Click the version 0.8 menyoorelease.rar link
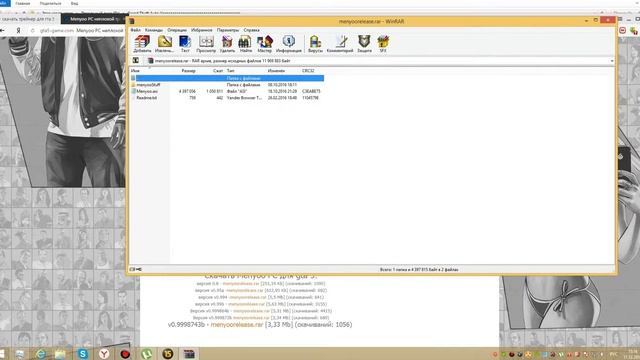The height and width of the screenshot is (360, 640). click(x=241, y=283)
